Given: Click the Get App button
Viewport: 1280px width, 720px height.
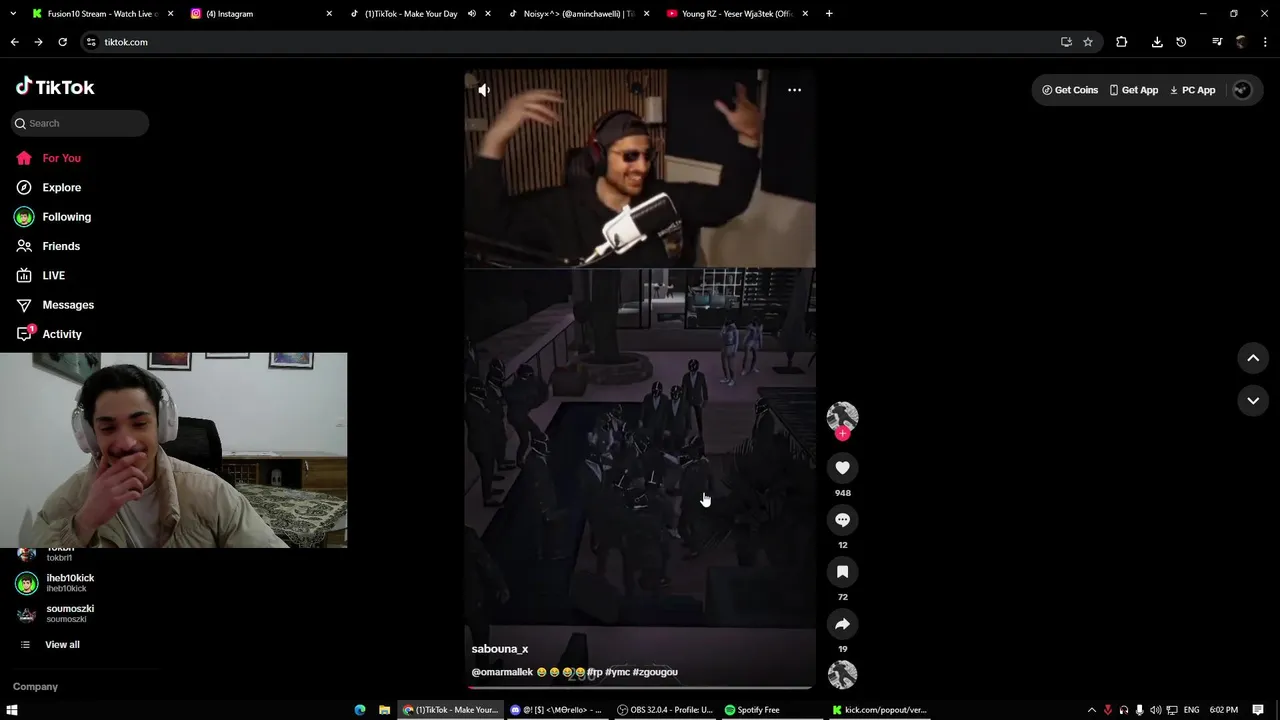Looking at the screenshot, I should pos(1133,90).
